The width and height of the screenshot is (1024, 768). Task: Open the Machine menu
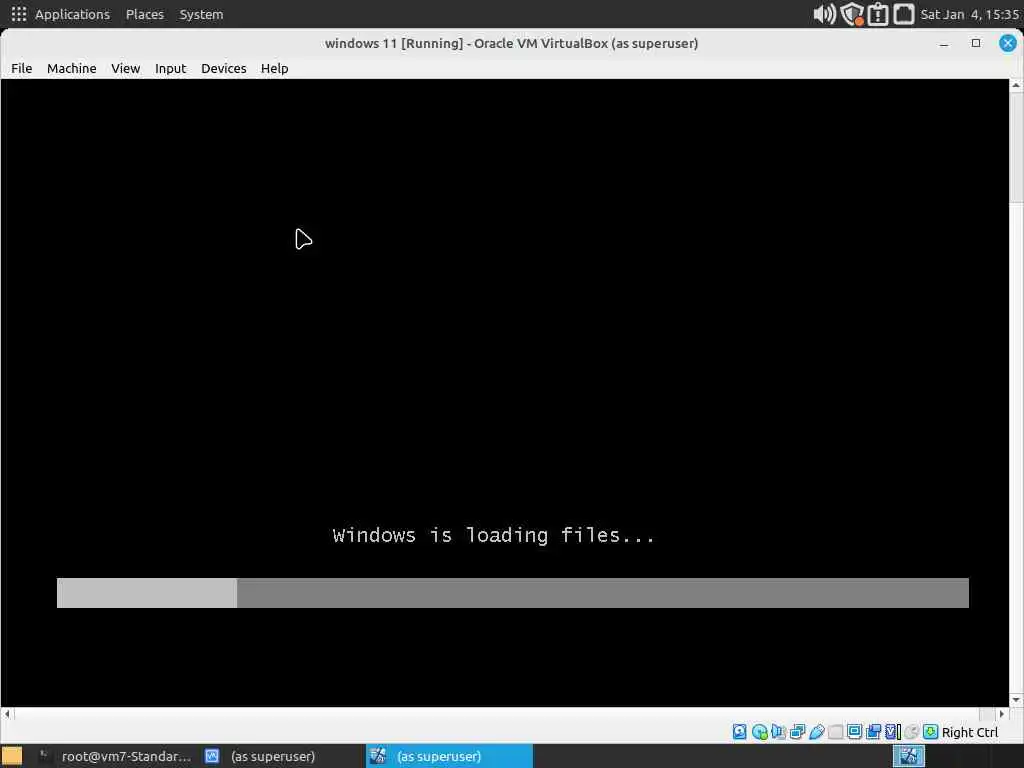coord(72,69)
